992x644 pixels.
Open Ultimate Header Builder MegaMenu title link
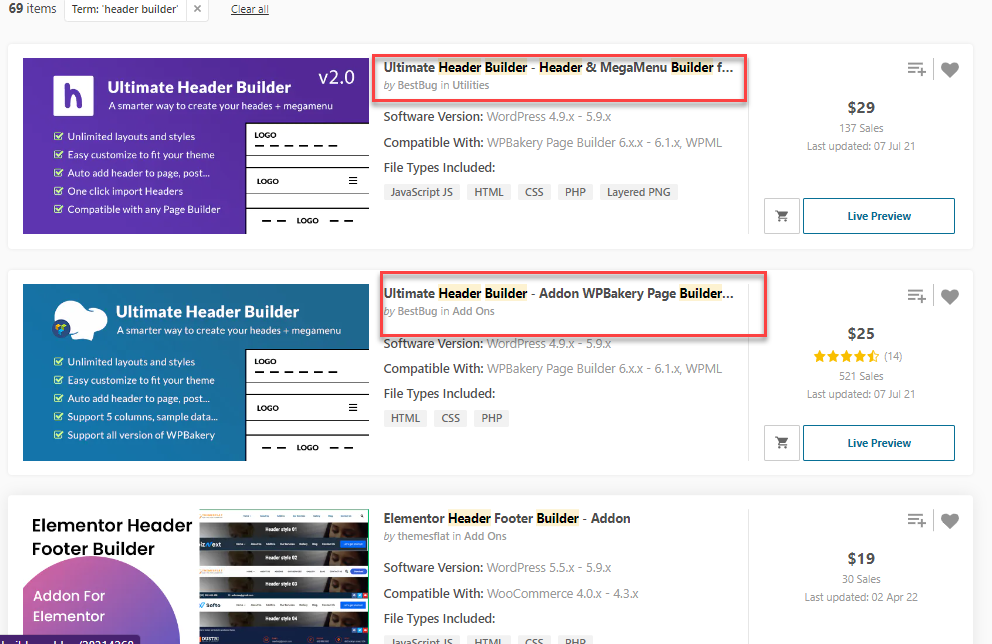[x=558, y=68]
